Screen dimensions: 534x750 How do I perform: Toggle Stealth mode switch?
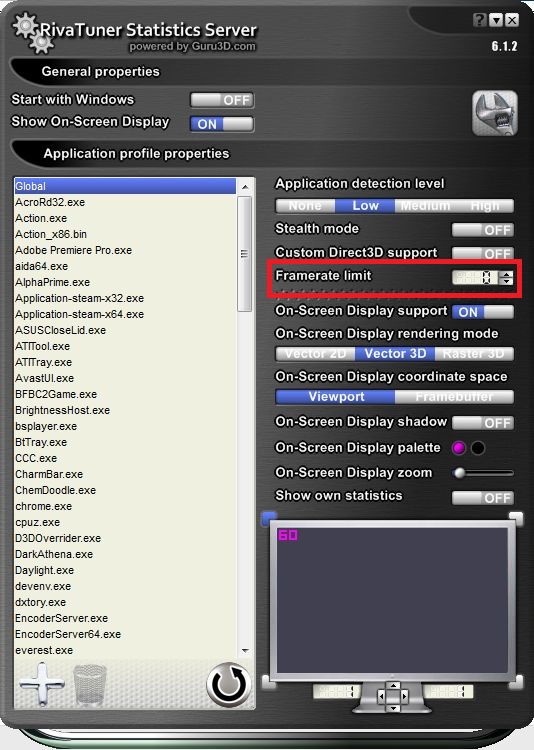(483, 230)
